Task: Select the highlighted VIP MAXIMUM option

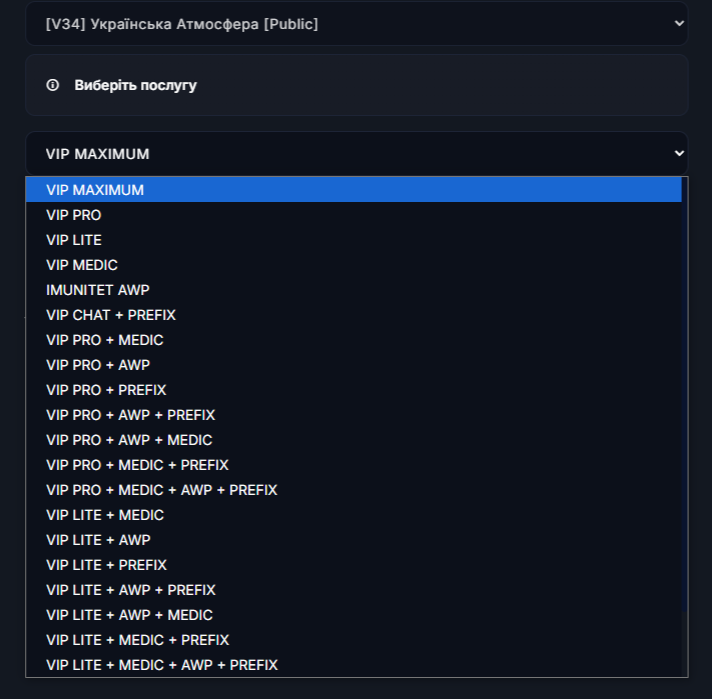Action: 95,190
